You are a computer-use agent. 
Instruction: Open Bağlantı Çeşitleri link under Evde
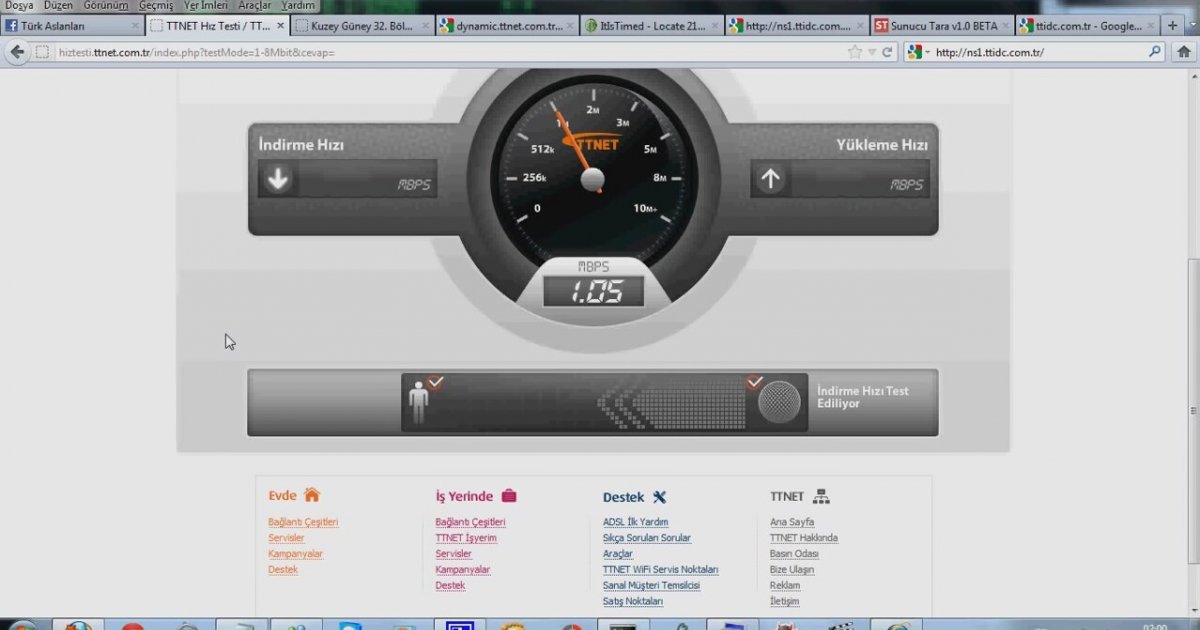[303, 522]
